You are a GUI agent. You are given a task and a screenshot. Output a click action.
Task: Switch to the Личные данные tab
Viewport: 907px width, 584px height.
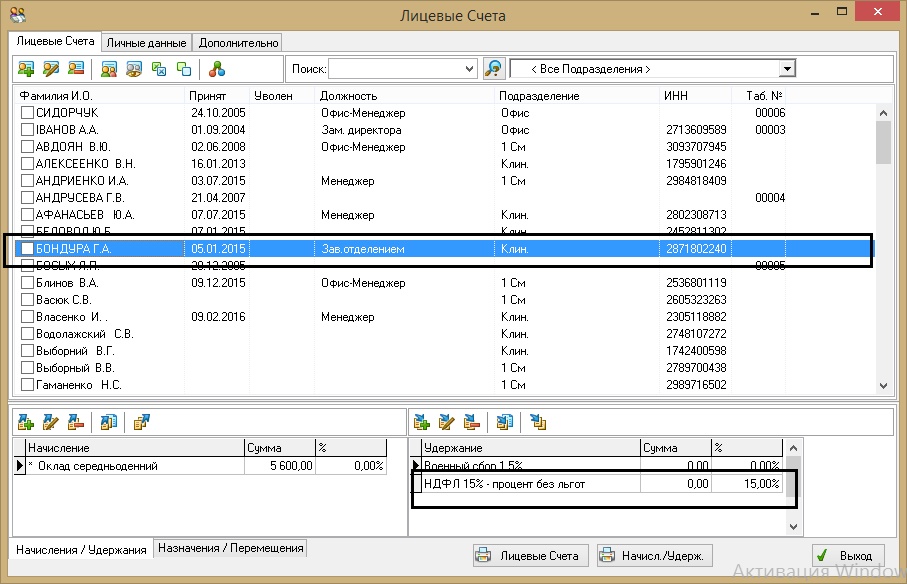pos(147,43)
